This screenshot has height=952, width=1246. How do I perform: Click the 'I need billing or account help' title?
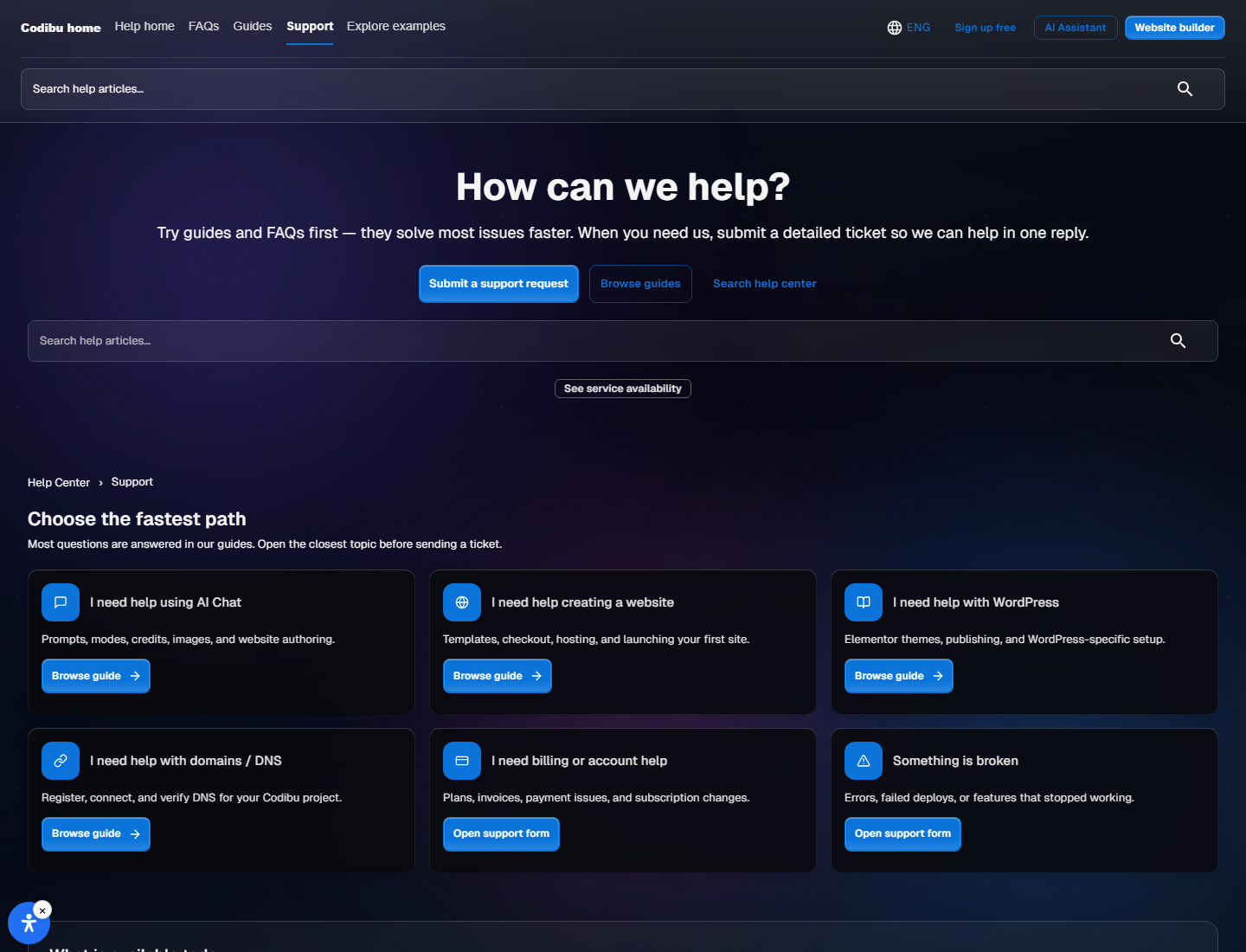coord(580,761)
